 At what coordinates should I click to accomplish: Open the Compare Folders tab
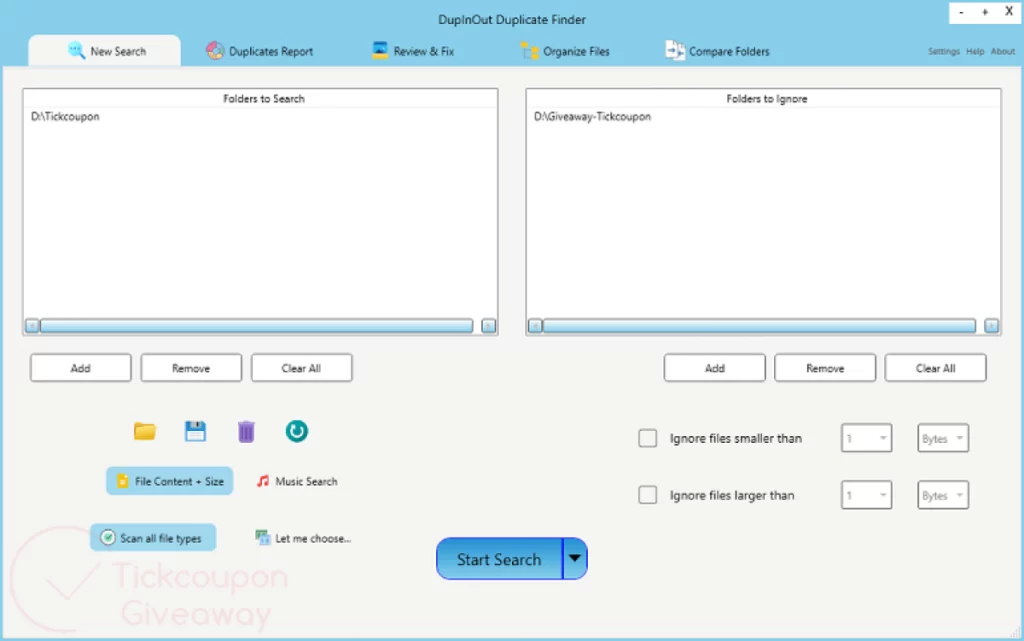717,51
